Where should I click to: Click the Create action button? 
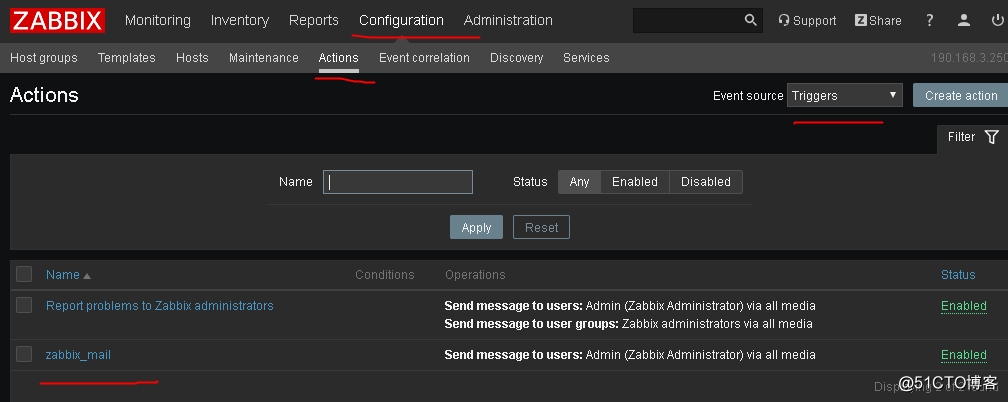pos(961,95)
